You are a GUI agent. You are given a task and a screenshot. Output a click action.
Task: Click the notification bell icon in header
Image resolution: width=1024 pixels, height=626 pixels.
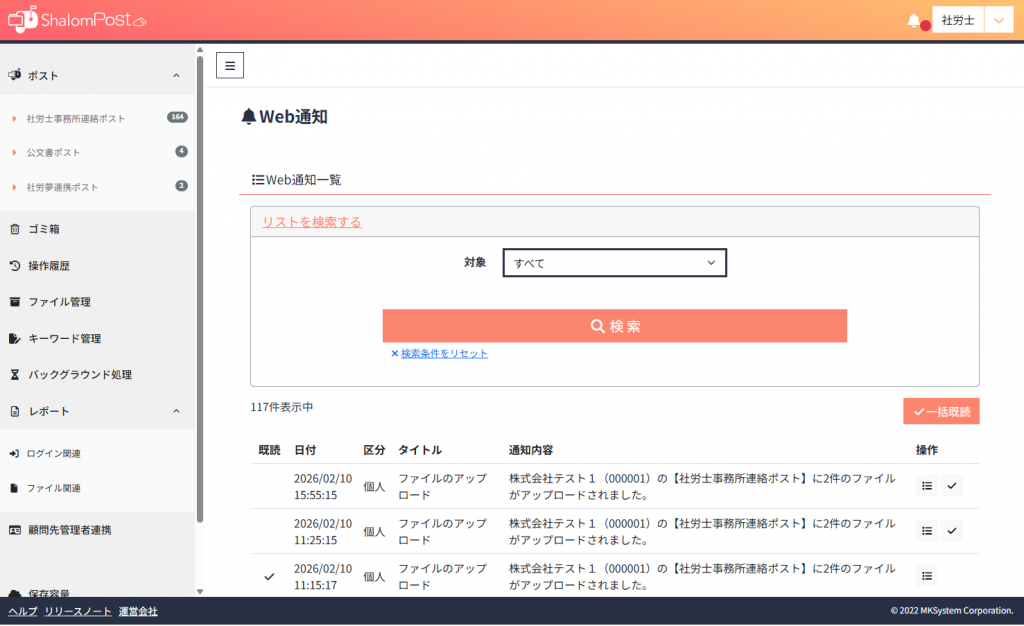(x=913, y=21)
